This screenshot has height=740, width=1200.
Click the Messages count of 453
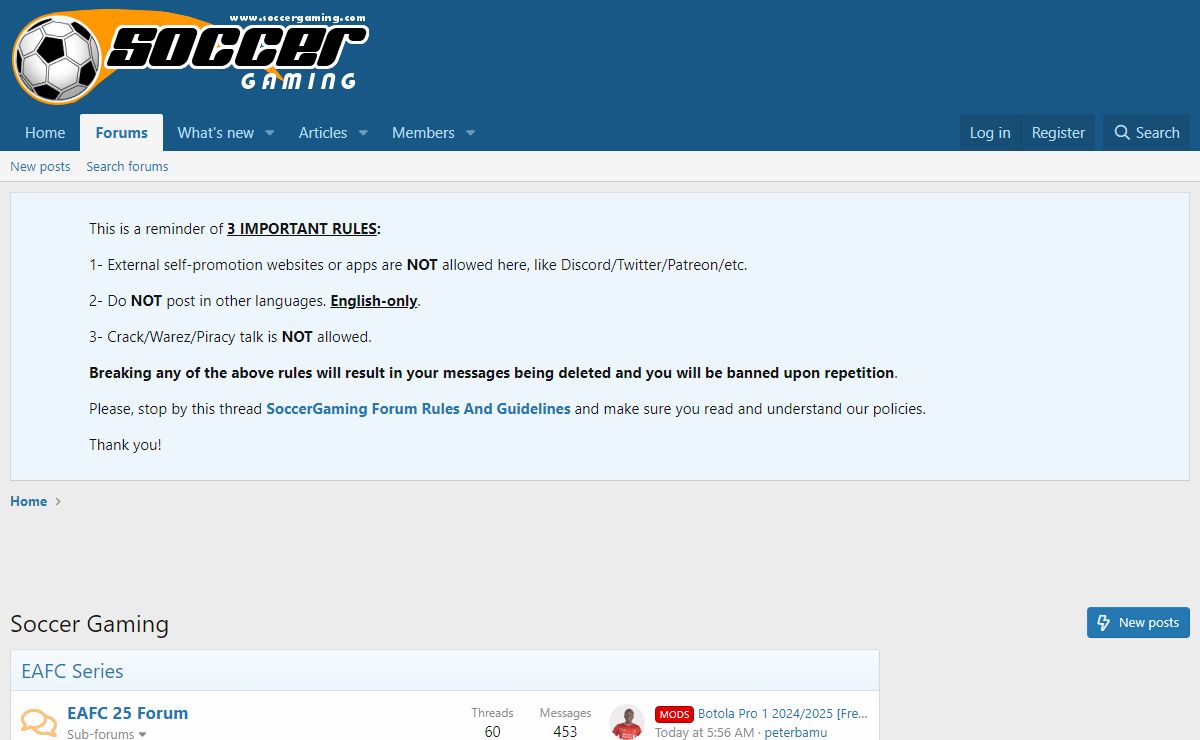click(565, 731)
